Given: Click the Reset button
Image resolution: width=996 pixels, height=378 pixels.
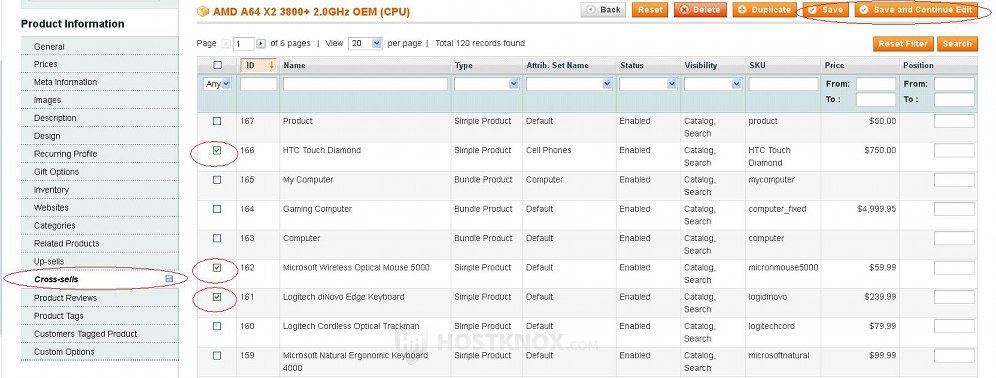Looking at the screenshot, I should 650,10.
